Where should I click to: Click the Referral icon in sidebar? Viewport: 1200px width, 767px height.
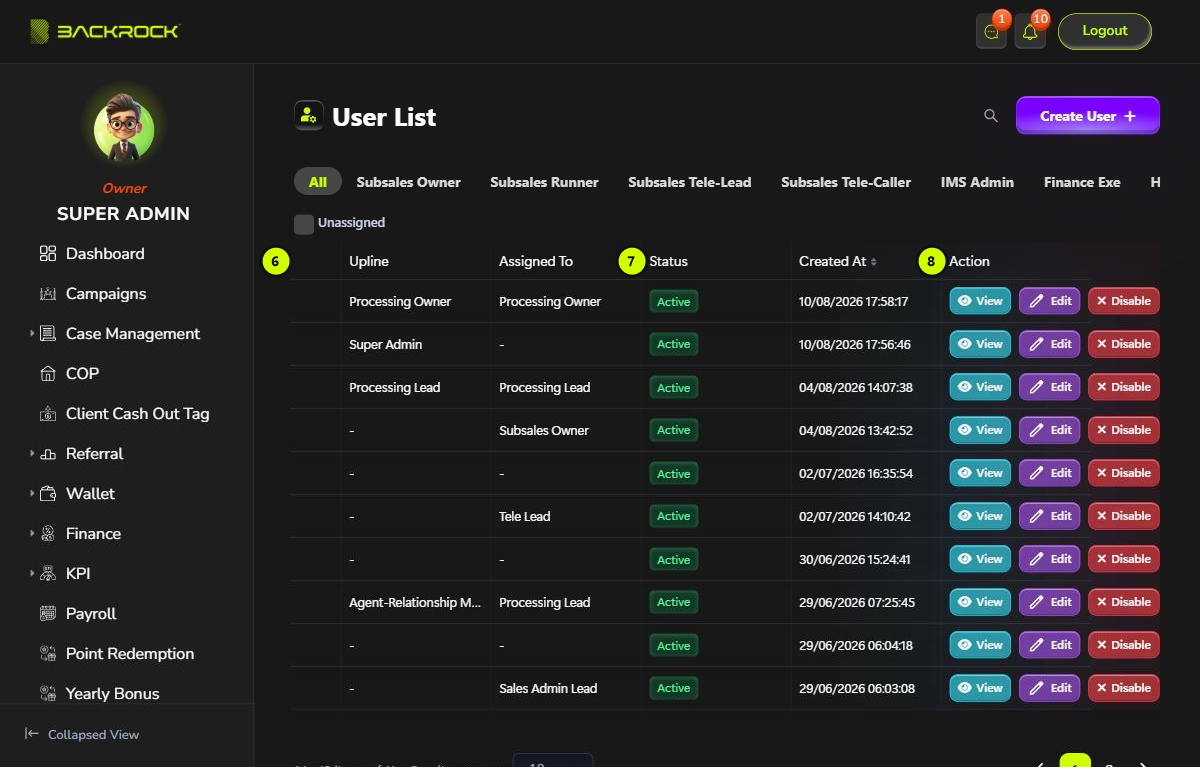(48, 454)
